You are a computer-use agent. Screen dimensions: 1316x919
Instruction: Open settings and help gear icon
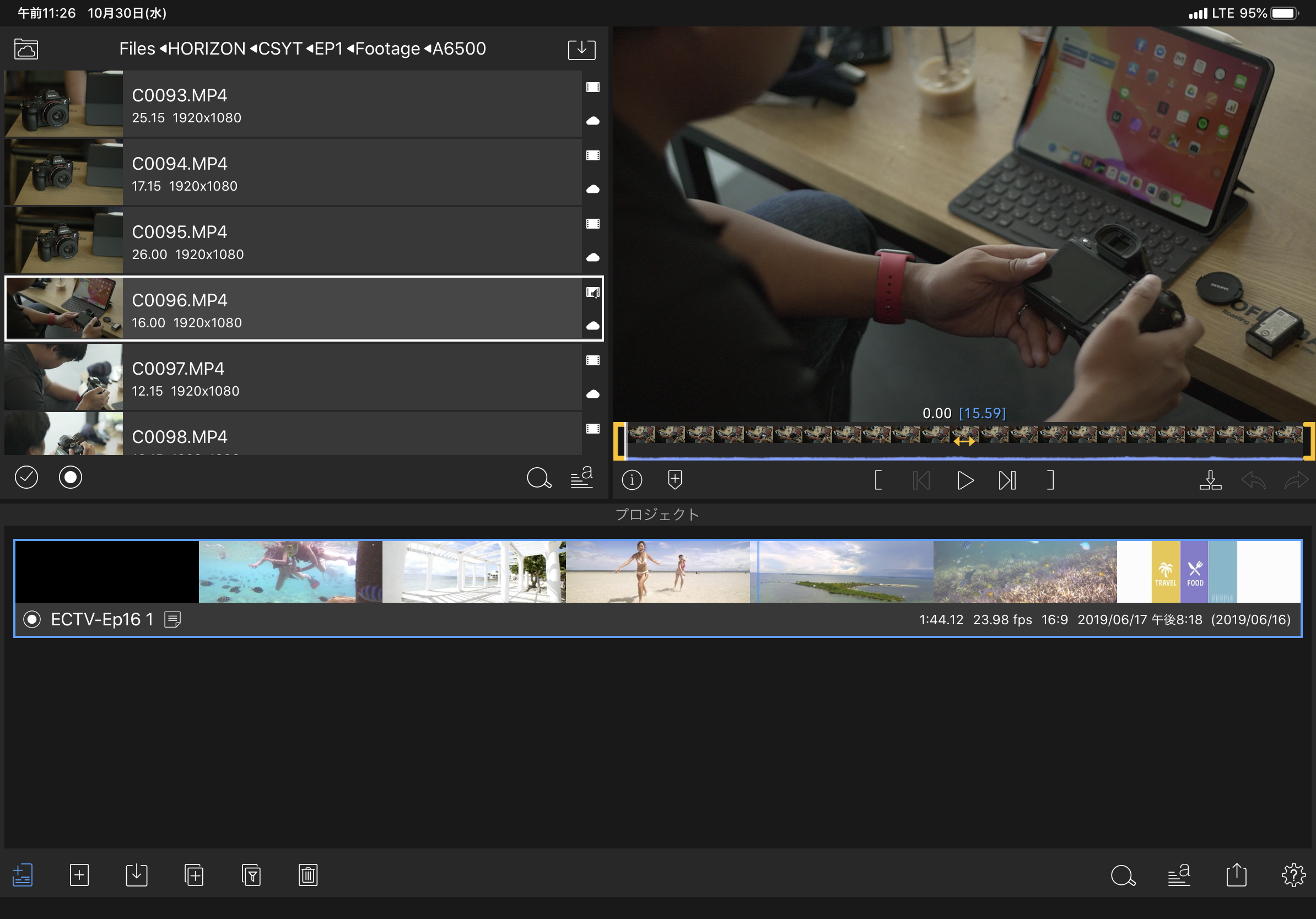click(1293, 875)
